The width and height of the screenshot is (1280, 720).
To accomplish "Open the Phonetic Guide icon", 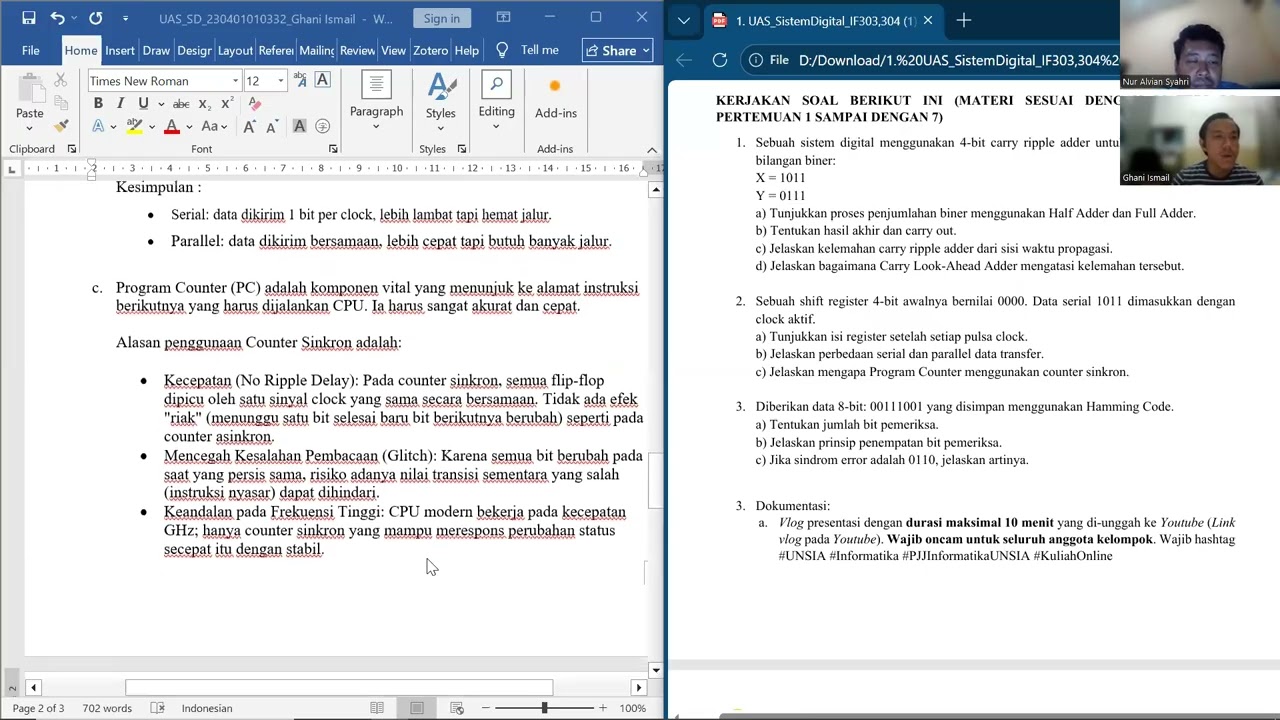I will click(x=300, y=81).
